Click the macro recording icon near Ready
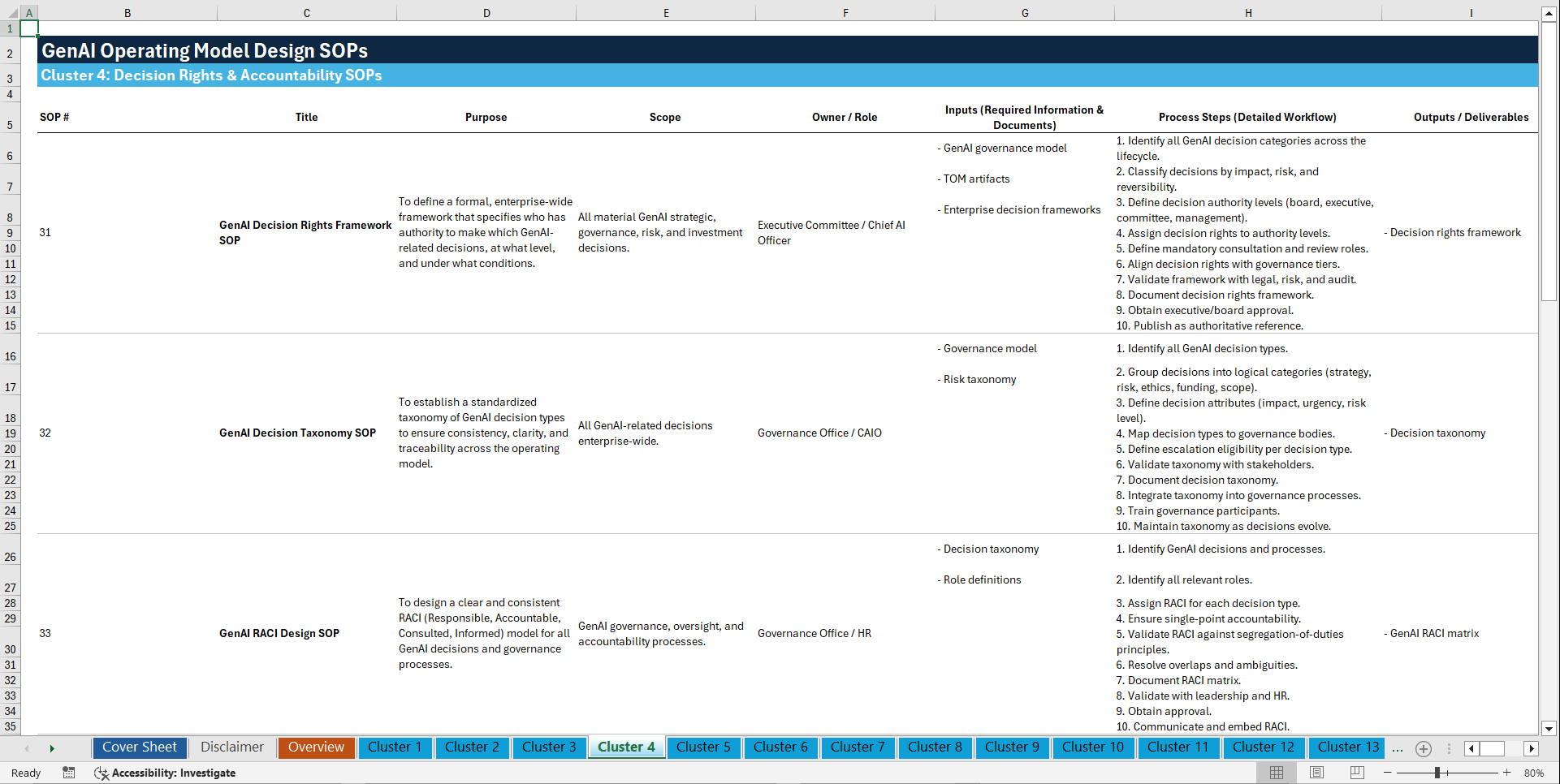The image size is (1560, 784). coord(69,773)
